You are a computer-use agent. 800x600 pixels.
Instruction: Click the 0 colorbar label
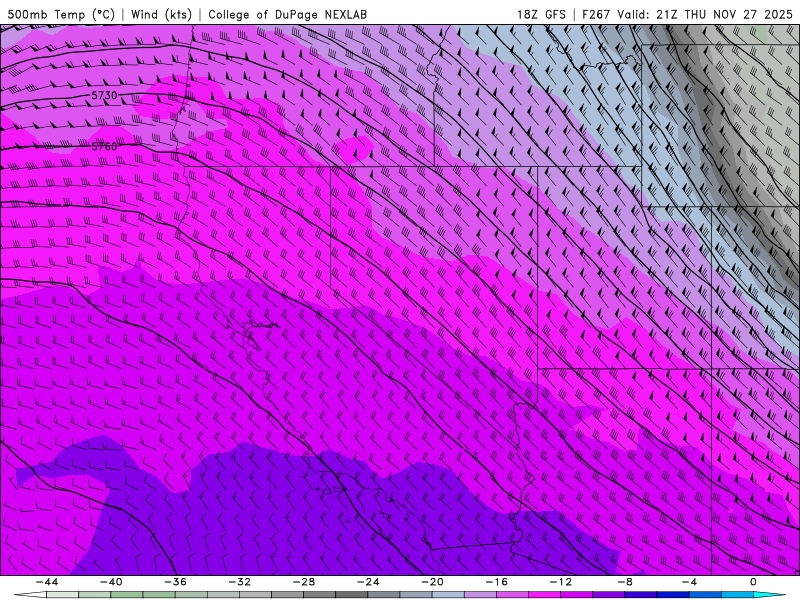[x=754, y=582]
